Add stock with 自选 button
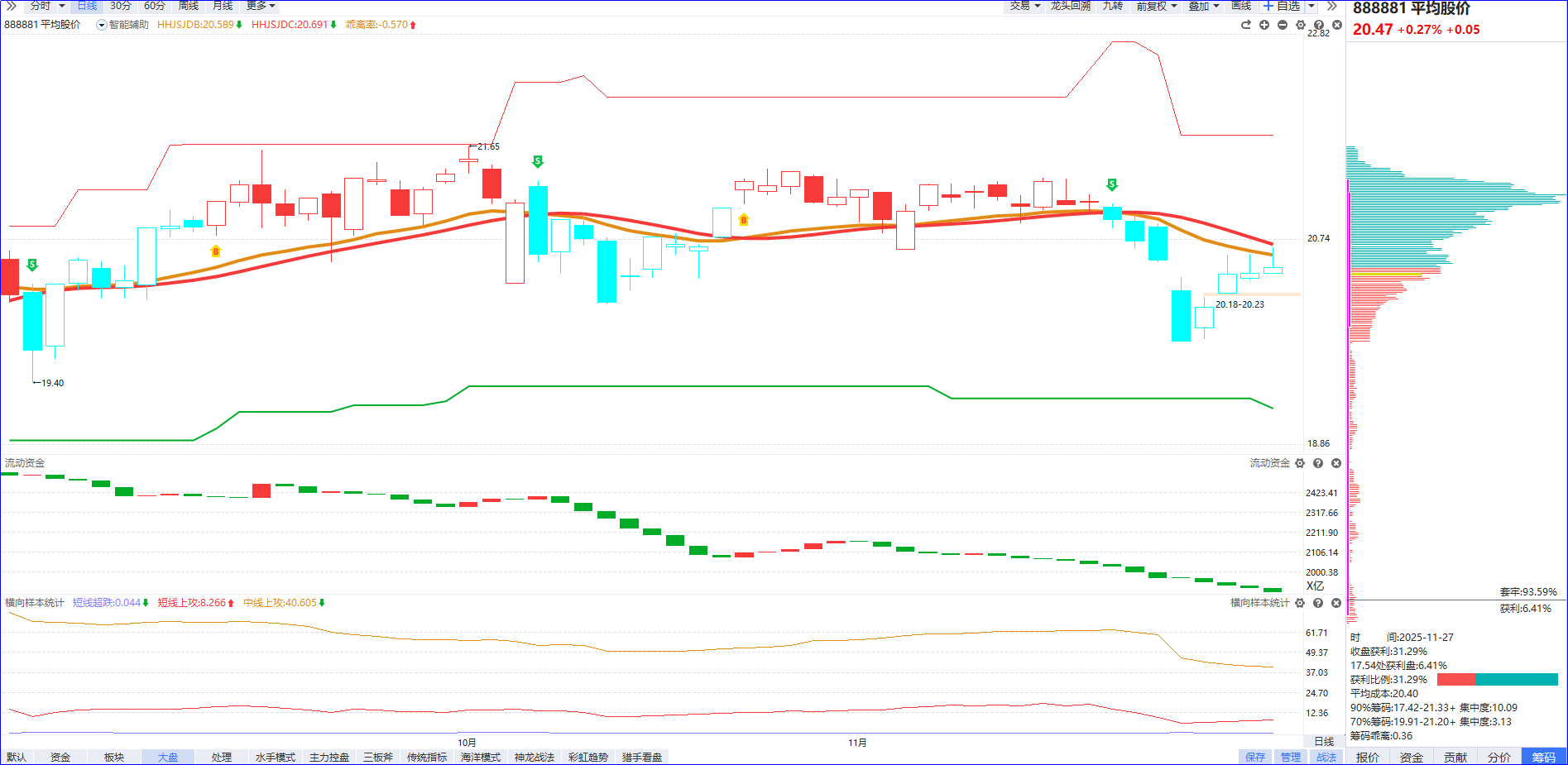 (x=1282, y=6)
